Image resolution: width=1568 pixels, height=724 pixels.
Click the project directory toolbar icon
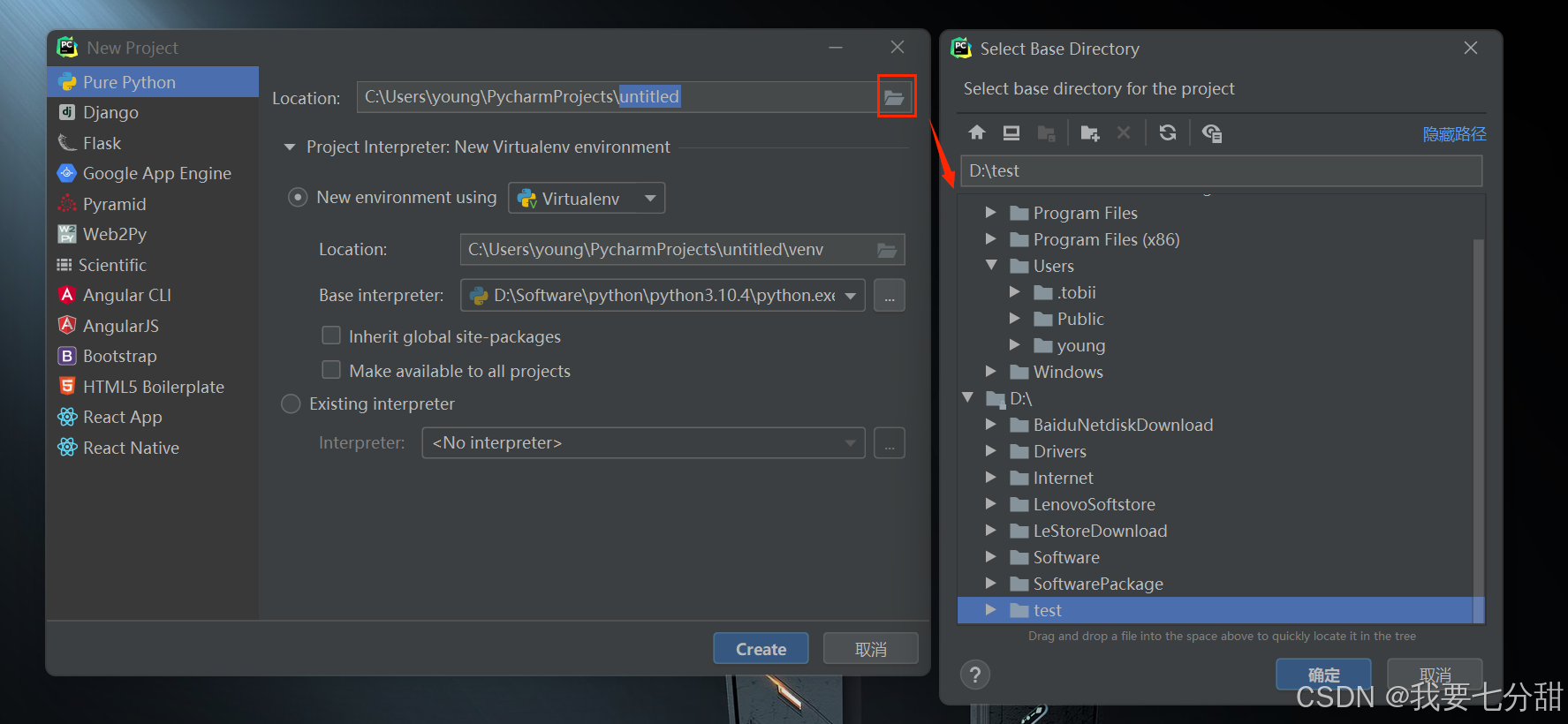coord(1046,133)
